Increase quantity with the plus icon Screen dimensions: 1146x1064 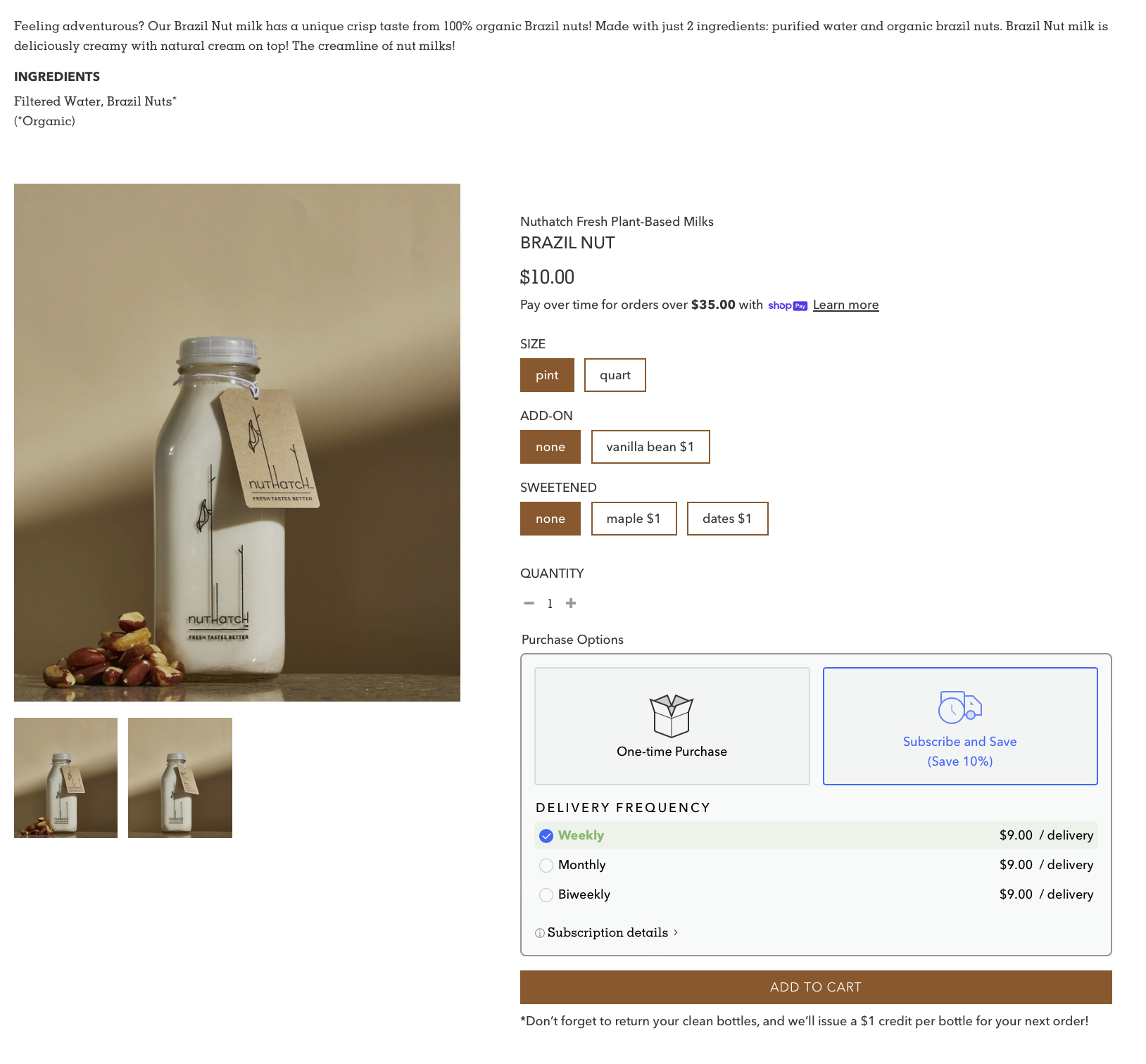[x=571, y=603]
